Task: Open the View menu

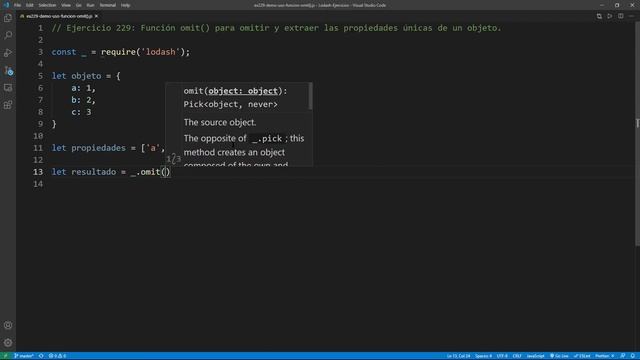Action: point(66,5)
